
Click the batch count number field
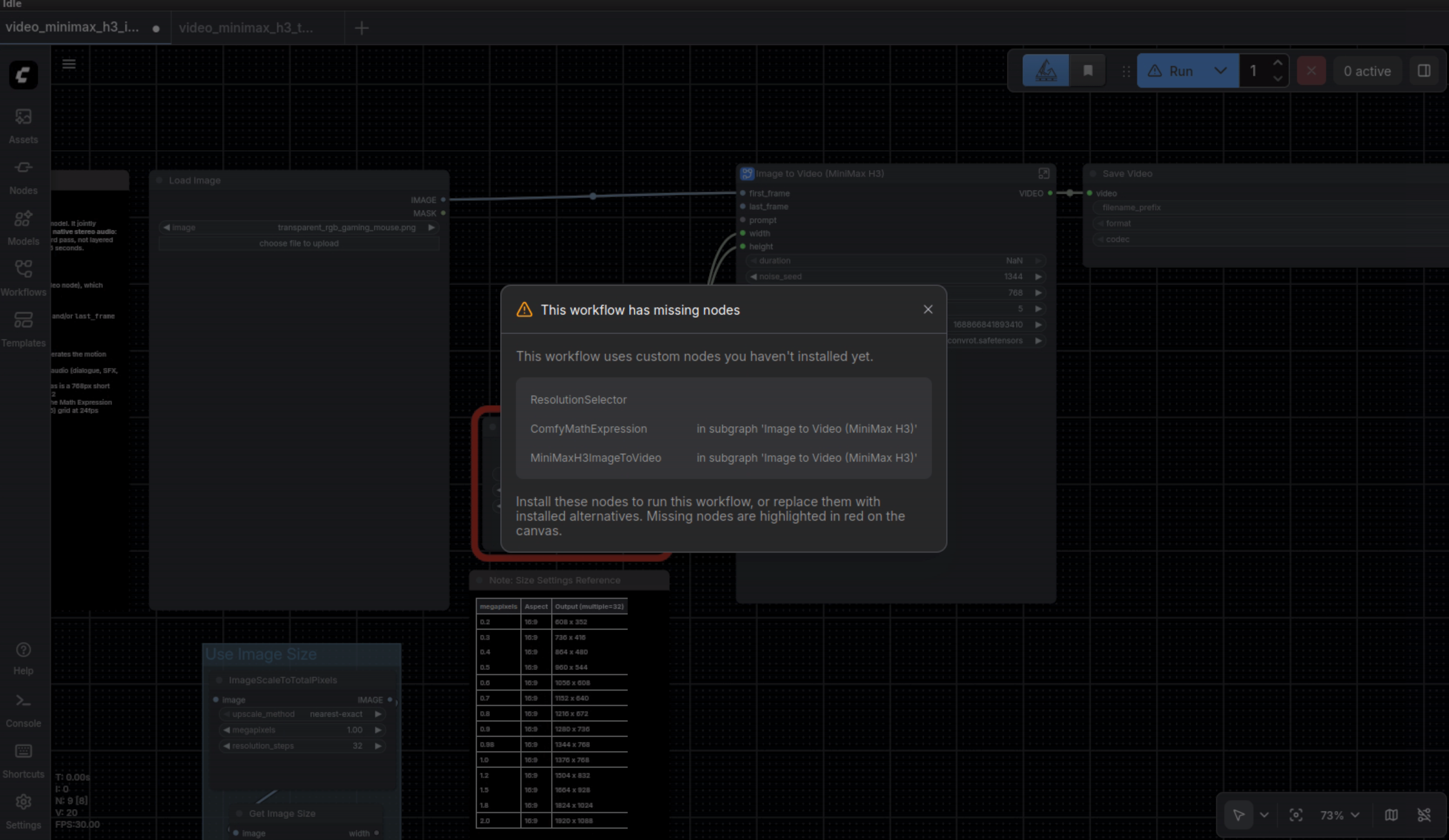point(1253,71)
